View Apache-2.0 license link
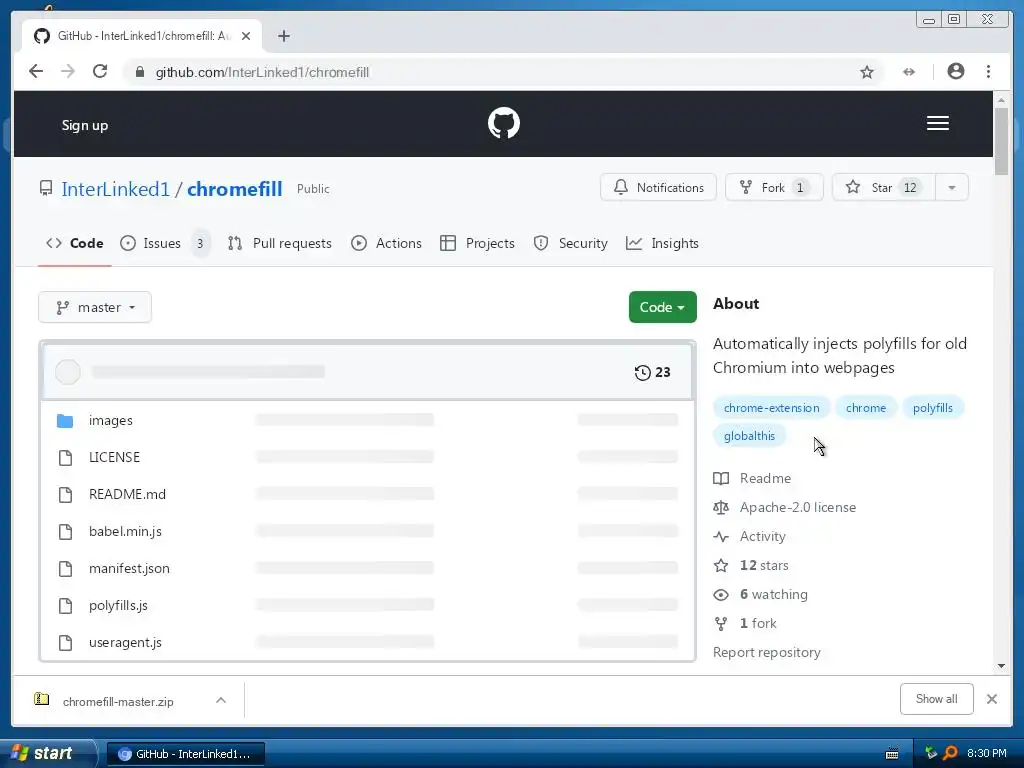 tap(784, 507)
